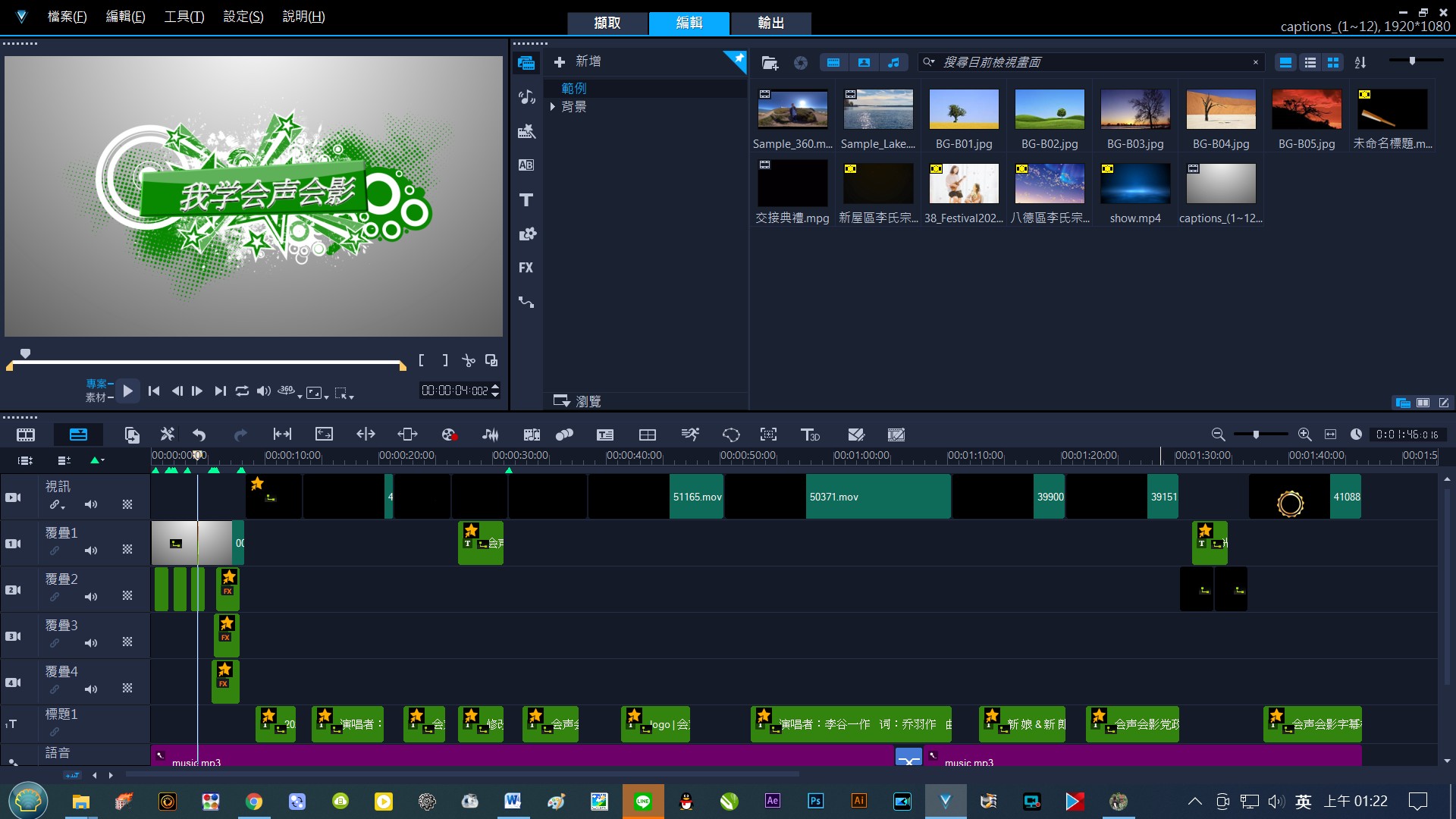The width and height of the screenshot is (1456, 819).
Task: Mute the 覆疊3 track audio
Action: tap(91, 643)
